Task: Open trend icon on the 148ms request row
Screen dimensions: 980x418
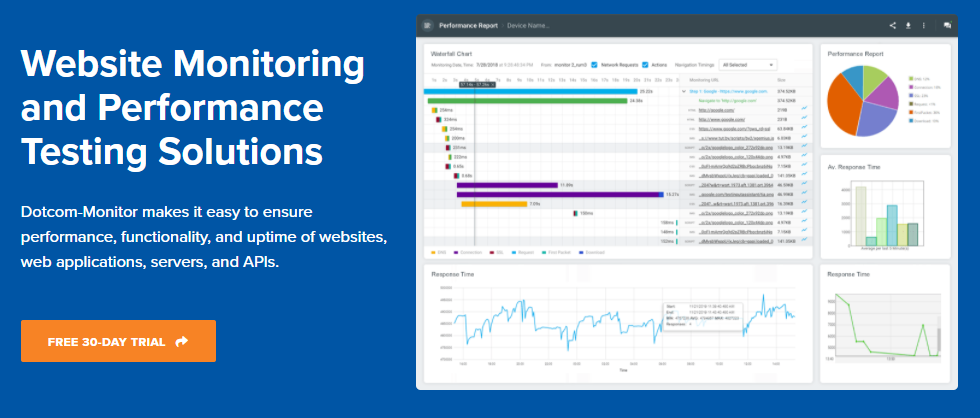Action: [804, 231]
